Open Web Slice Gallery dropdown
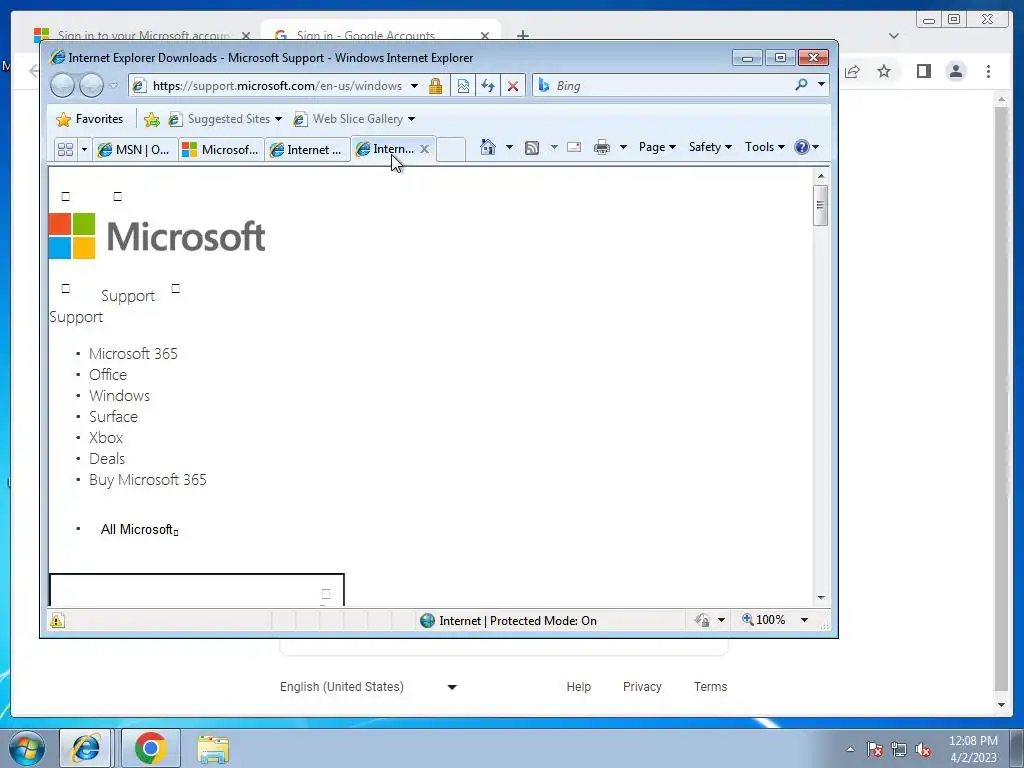 click(x=355, y=119)
